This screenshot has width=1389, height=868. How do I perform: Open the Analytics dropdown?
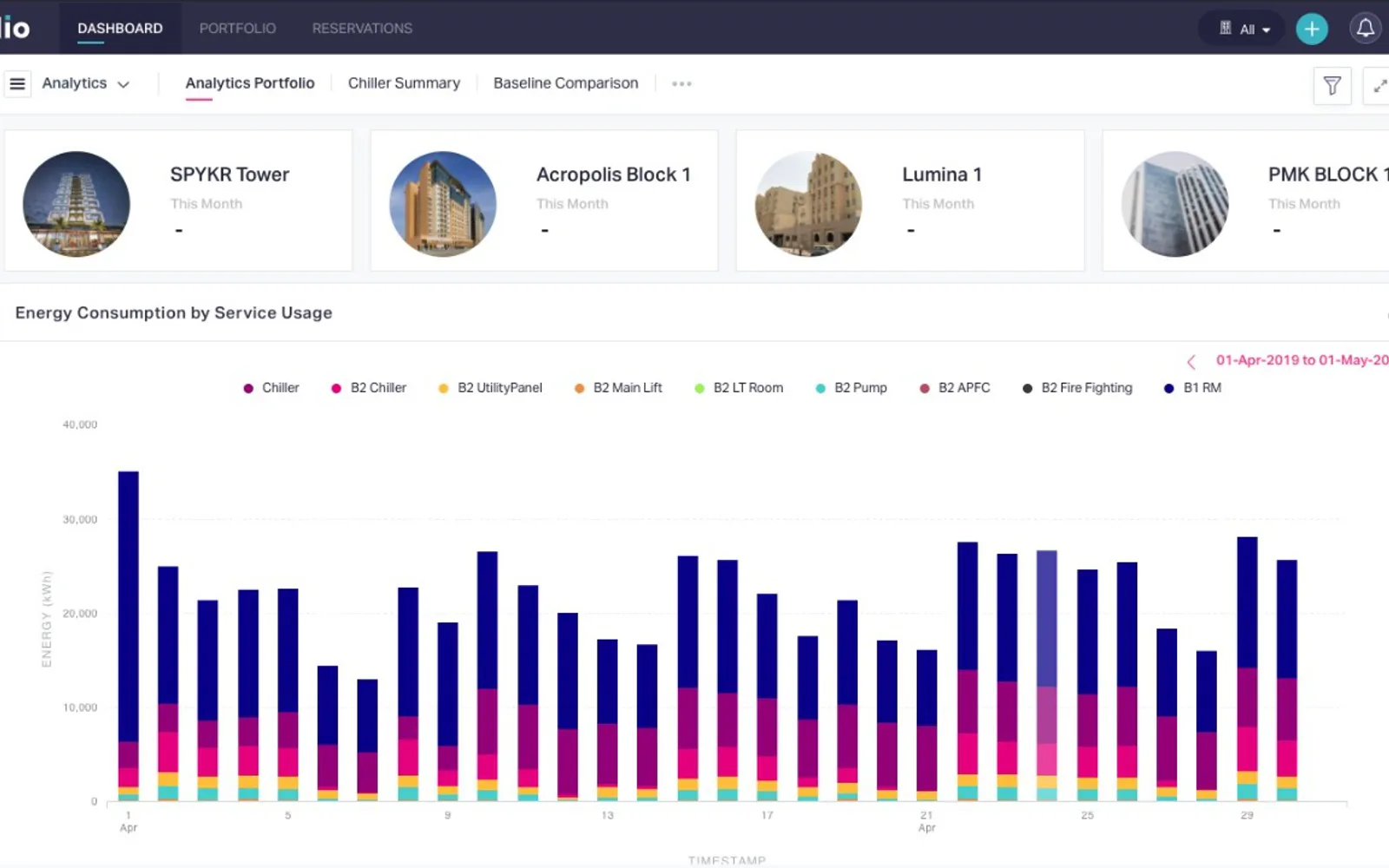pyautogui.click(x=85, y=83)
